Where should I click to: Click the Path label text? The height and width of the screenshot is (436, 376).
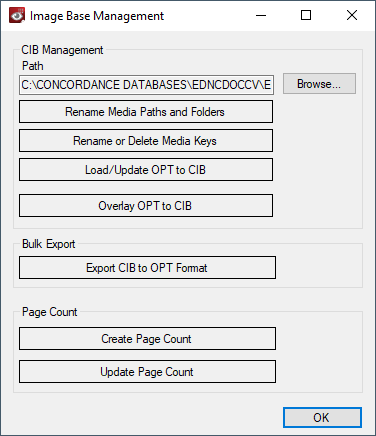point(33,66)
